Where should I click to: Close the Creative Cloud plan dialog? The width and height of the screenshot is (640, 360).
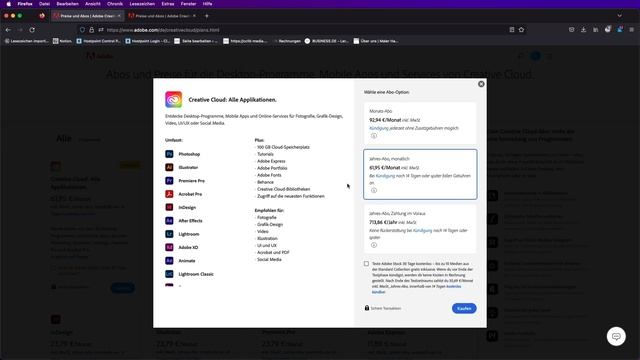click(x=481, y=84)
